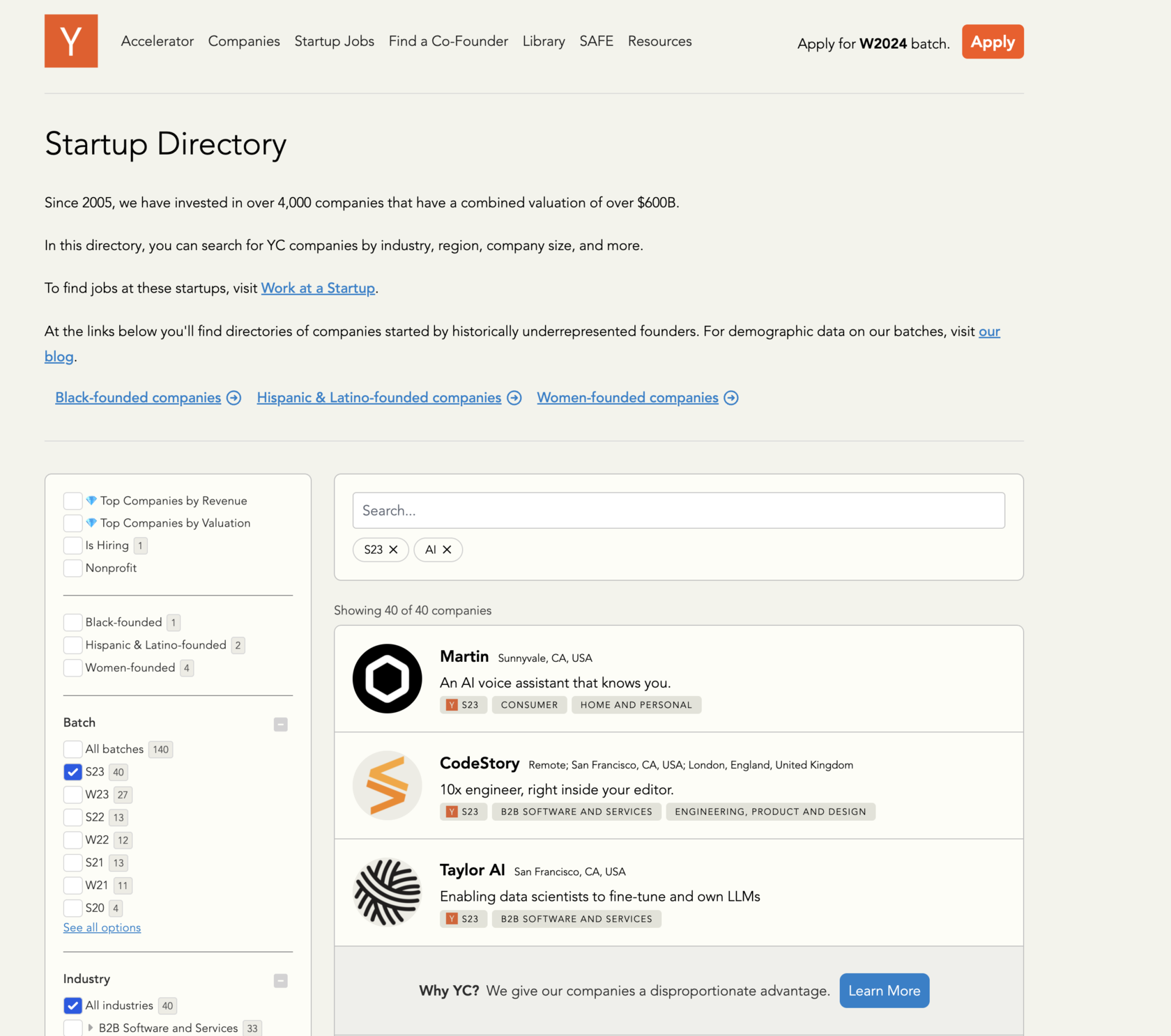Click the Learn More button

point(885,991)
